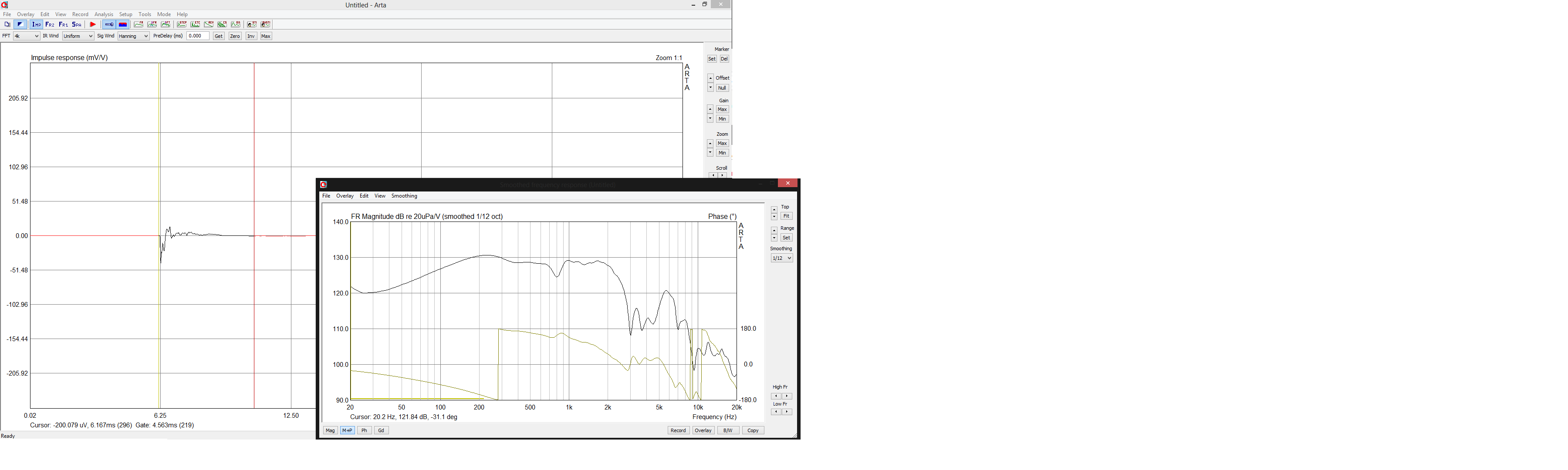Image resolution: width=1568 pixels, height=470 pixels.
Task: Open the Smoothing 1/12 dropdown
Action: [x=781, y=258]
